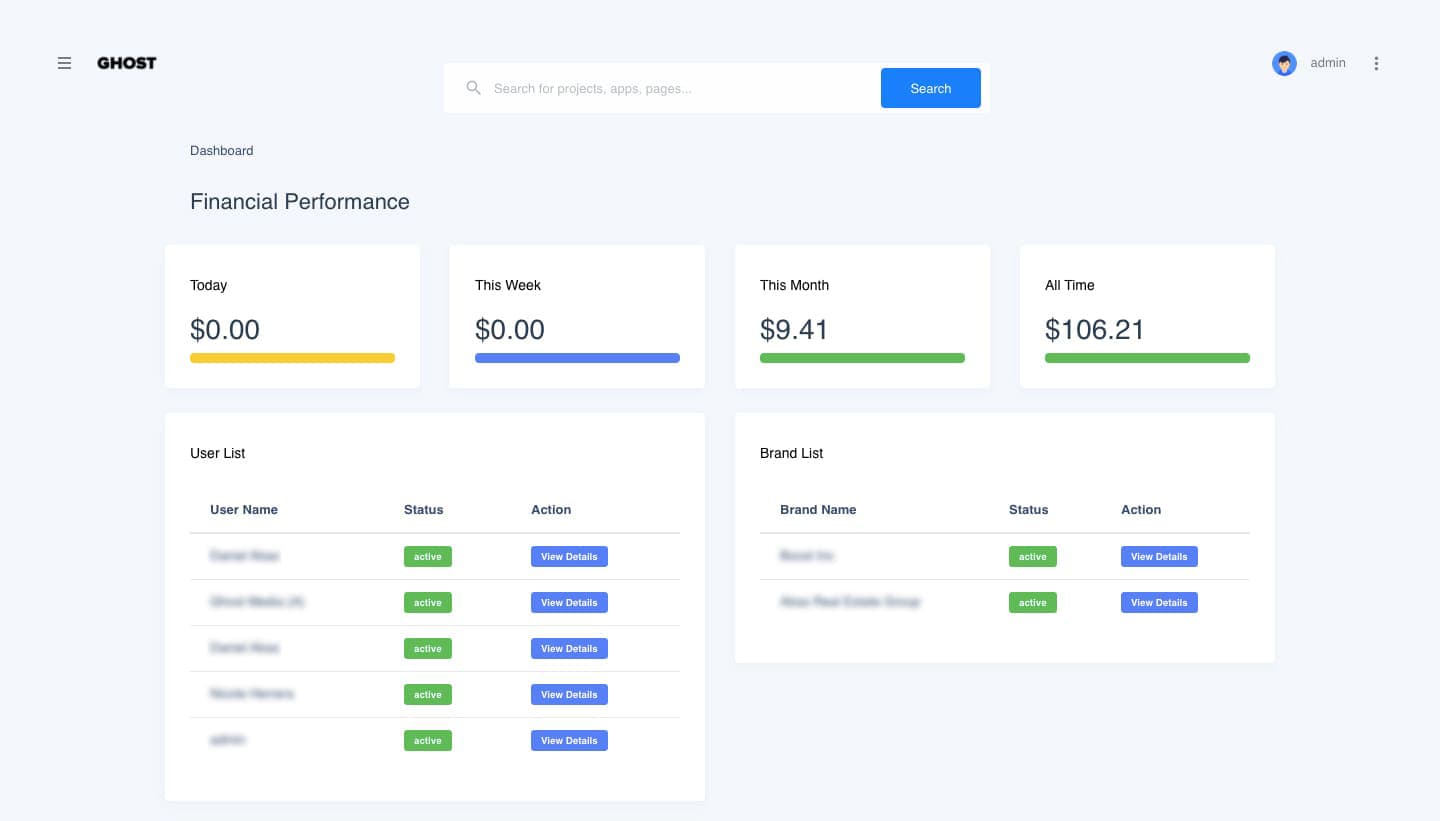Image resolution: width=1440 pixels, height=821 pixels.
Task: Click active badge of first brand
Action: click(x=1033, y=557)
